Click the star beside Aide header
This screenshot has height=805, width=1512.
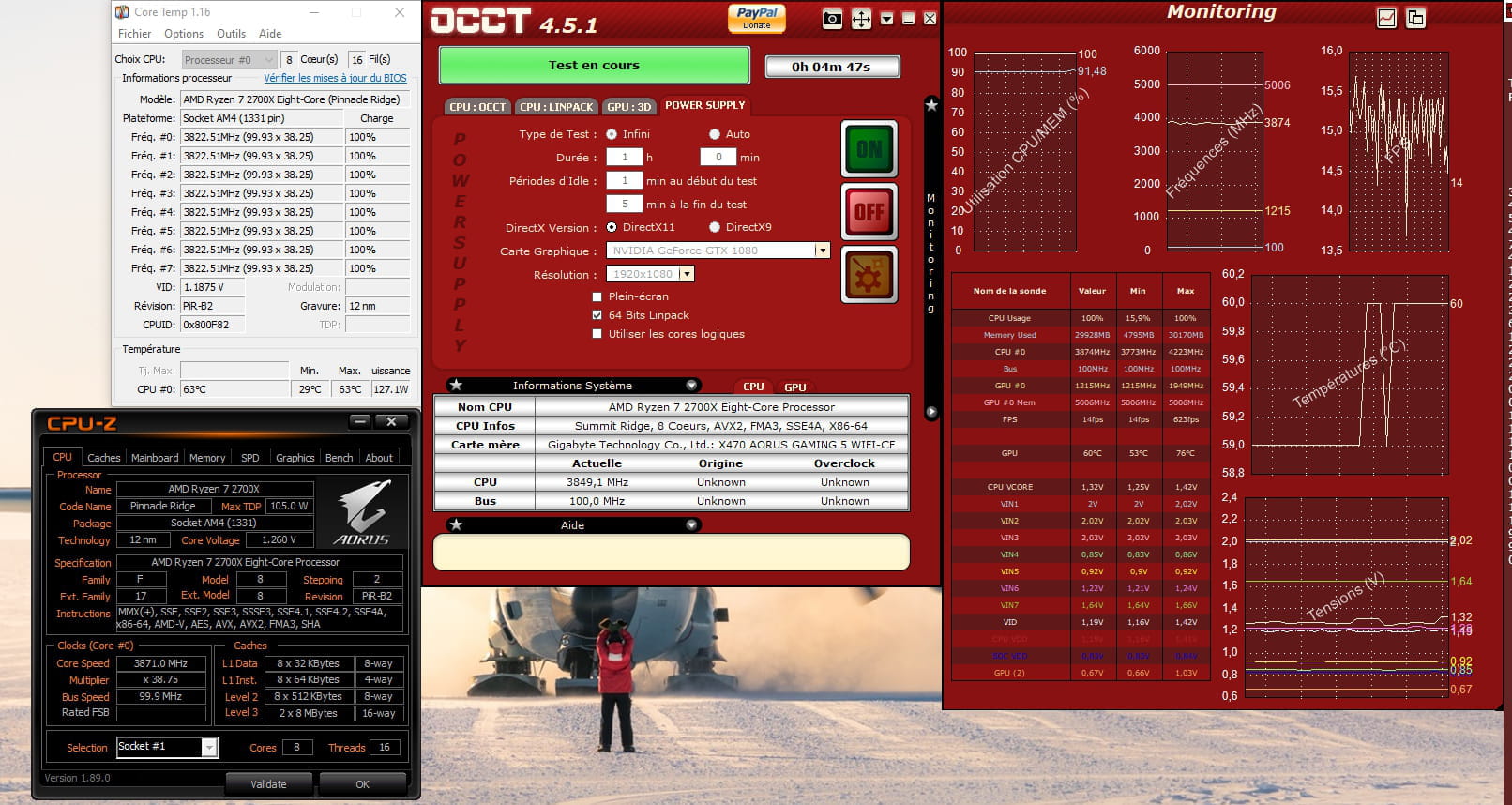pyautogui.click(x=456, y=525)
